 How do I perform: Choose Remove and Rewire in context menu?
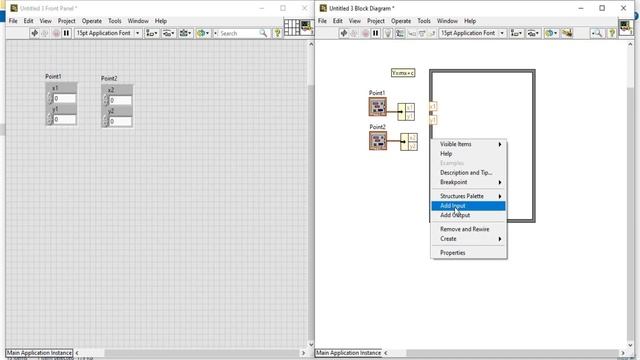pyautogui.click(x=469, y=229)
